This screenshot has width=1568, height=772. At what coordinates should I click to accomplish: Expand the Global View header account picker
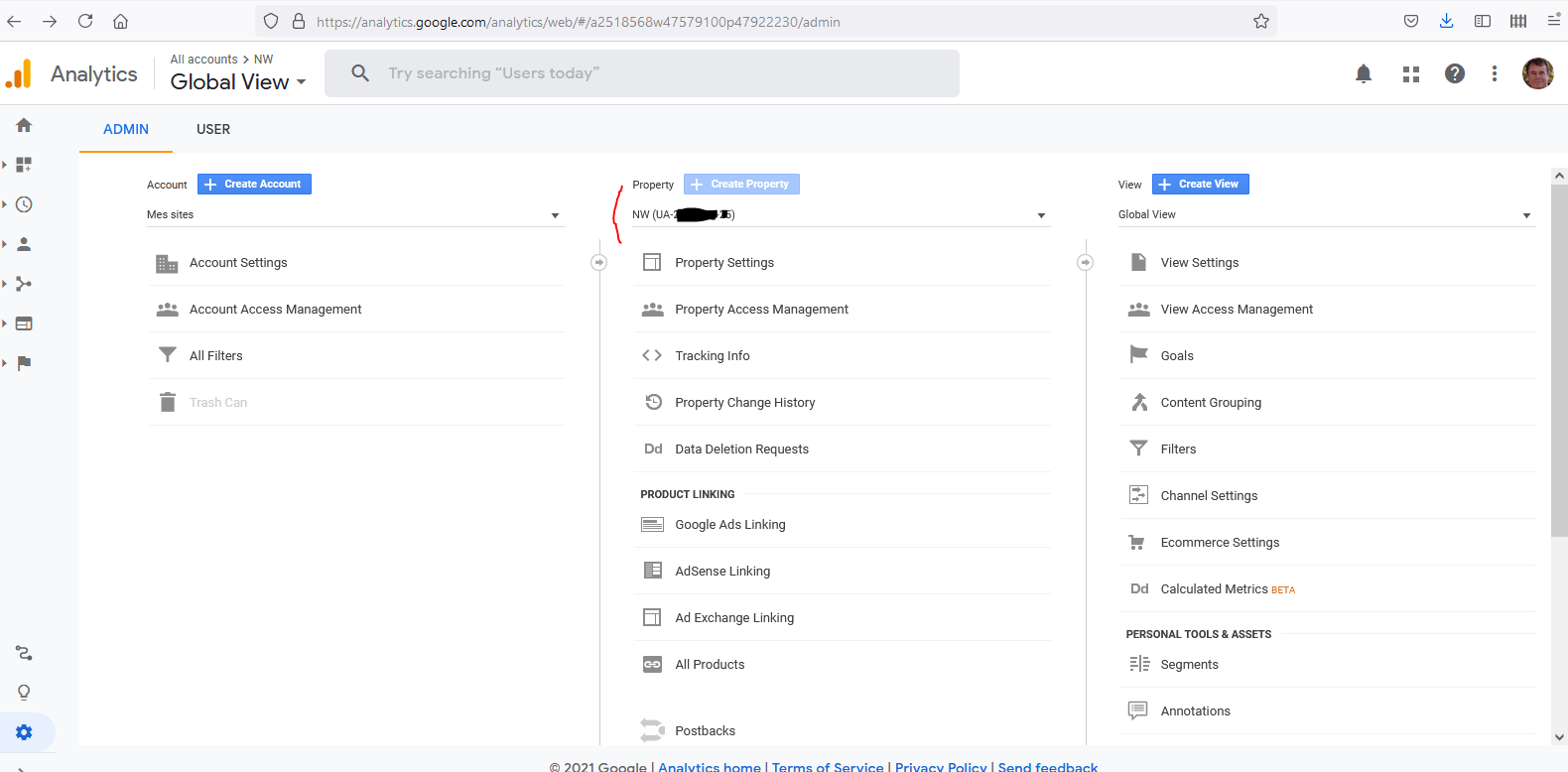pos(238,82)
